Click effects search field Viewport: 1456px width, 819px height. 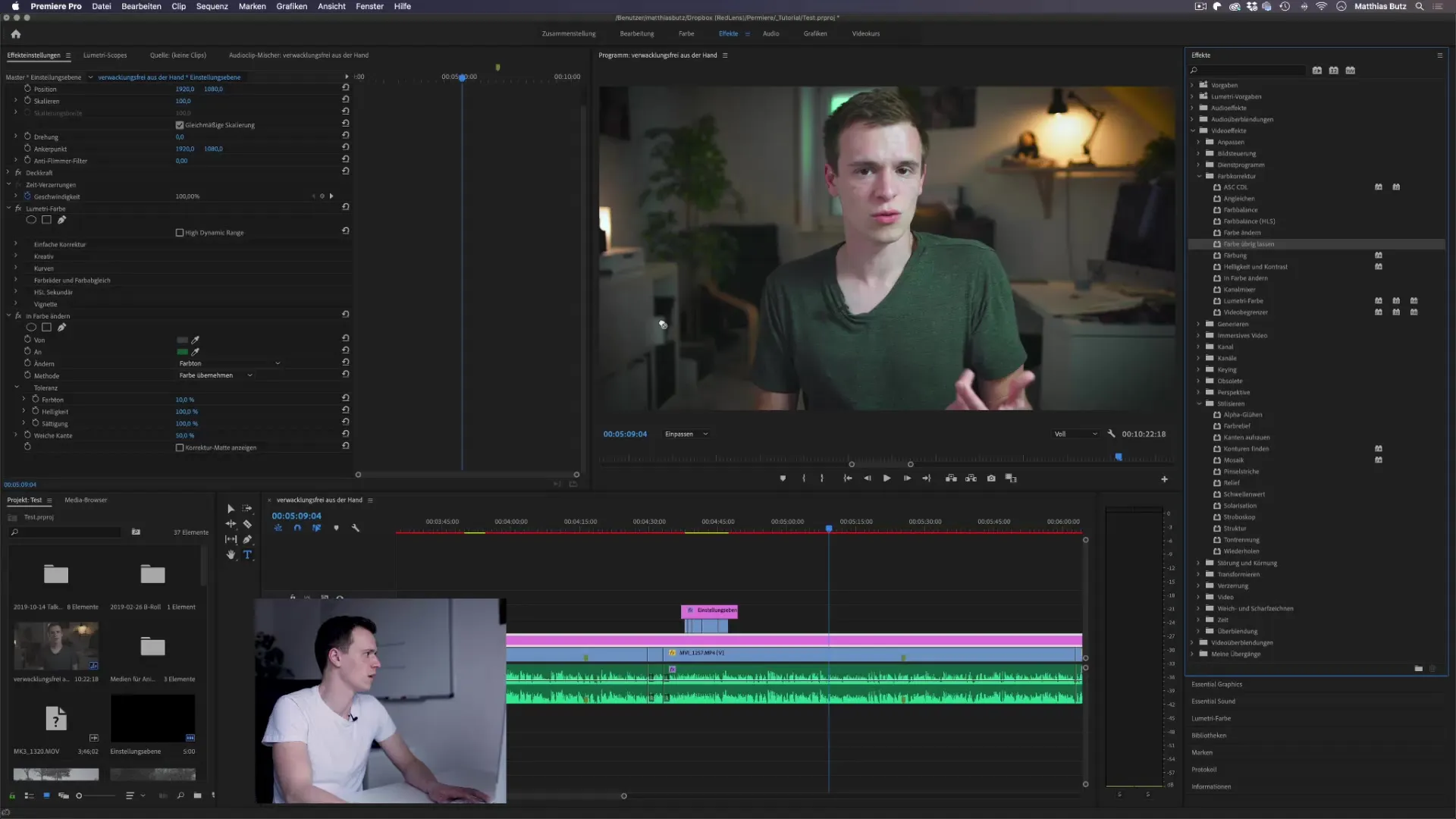(1247, 71)
